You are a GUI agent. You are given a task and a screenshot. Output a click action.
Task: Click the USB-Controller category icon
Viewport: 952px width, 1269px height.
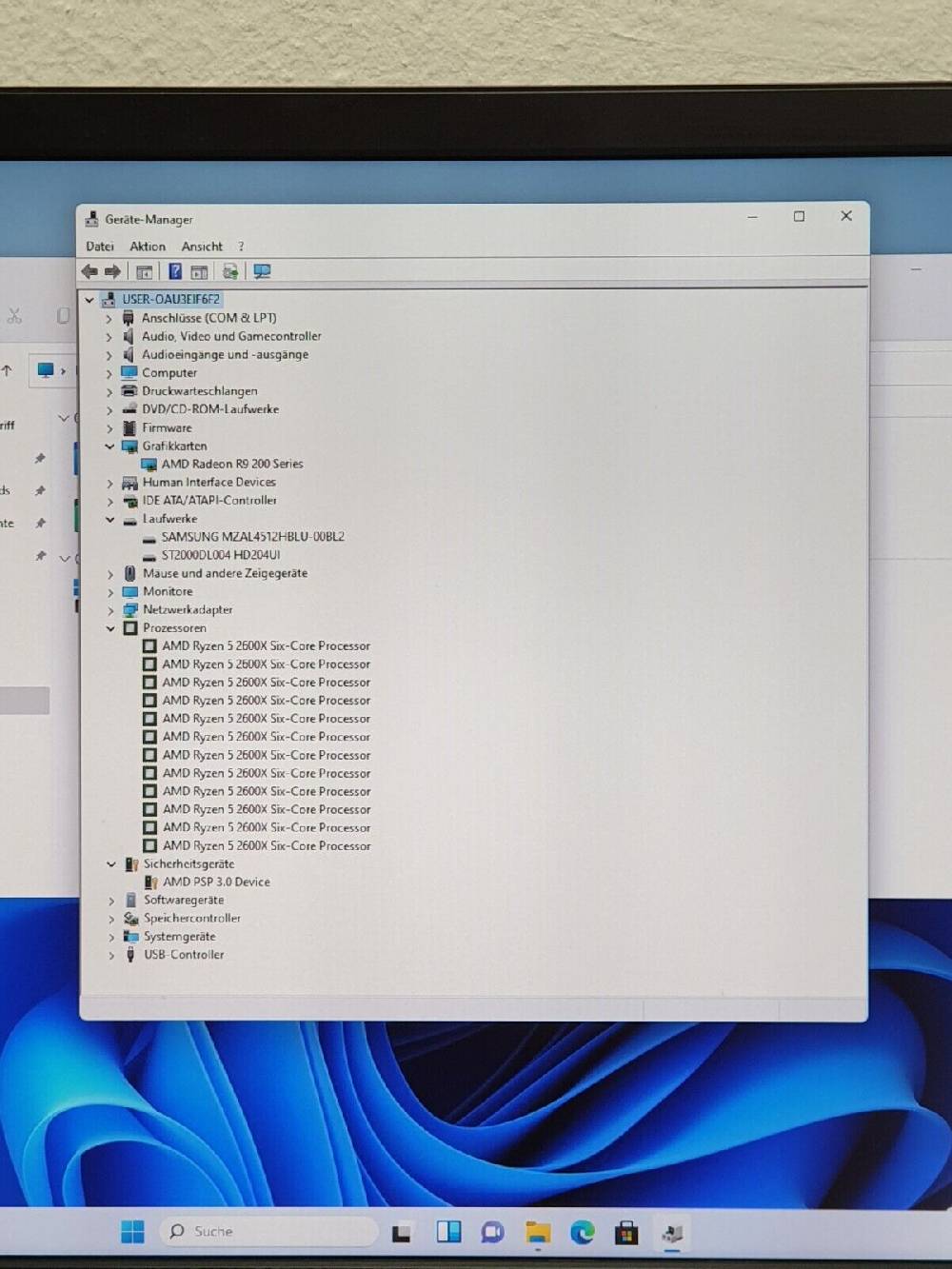click(130, 954)
